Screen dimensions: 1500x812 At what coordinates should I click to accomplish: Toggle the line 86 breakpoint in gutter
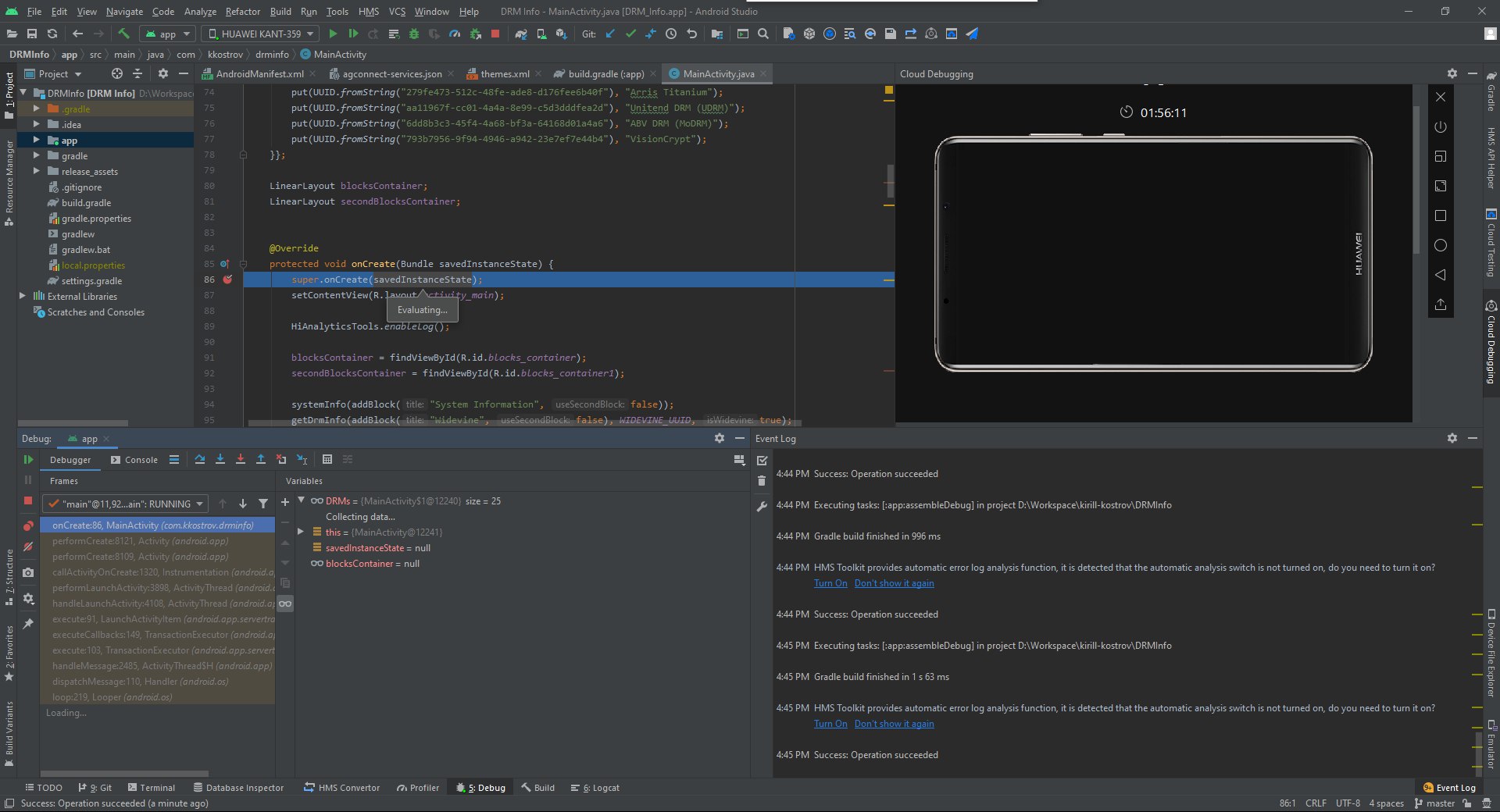pos(227,280)
